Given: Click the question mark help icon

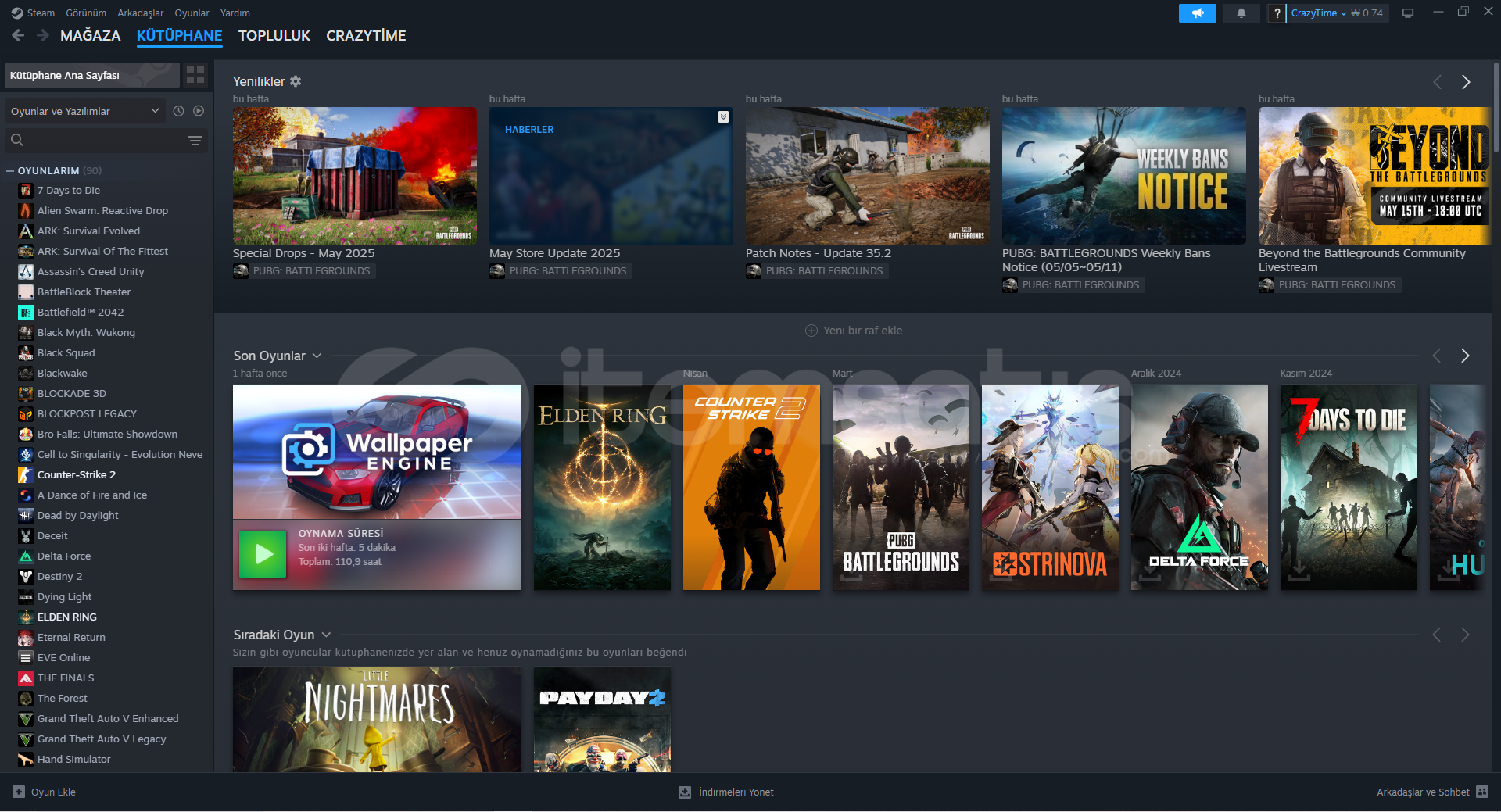Looking at the screenshot, I should pyautogui.click(x=1277, y=13).
